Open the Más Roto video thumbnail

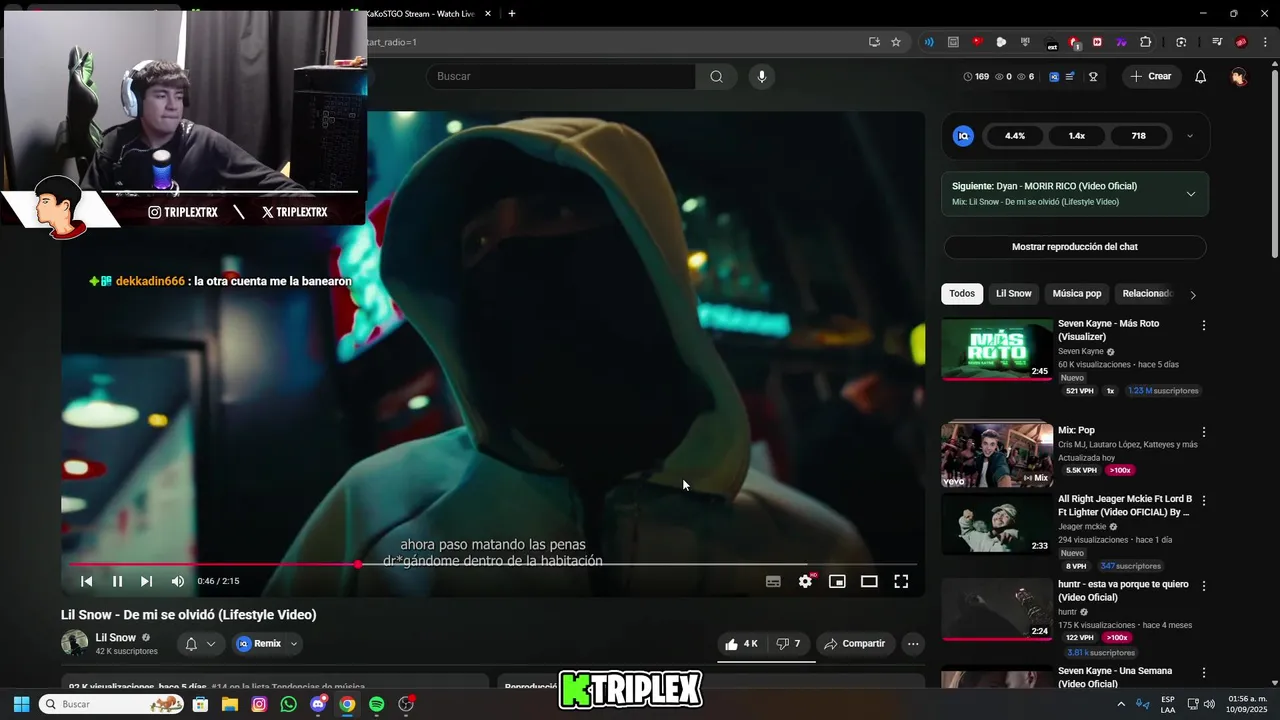(997, 350)
